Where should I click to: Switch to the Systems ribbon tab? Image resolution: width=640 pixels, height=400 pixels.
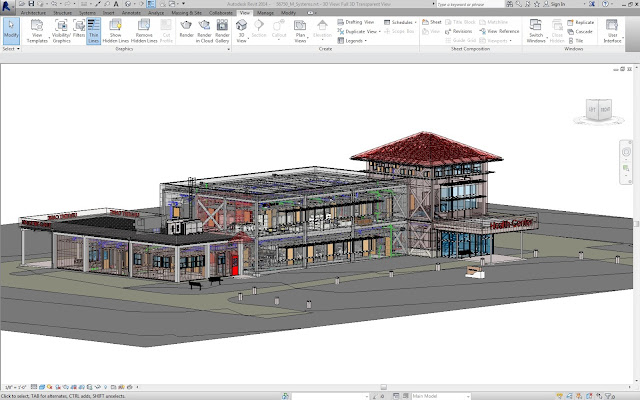[87, 13]
